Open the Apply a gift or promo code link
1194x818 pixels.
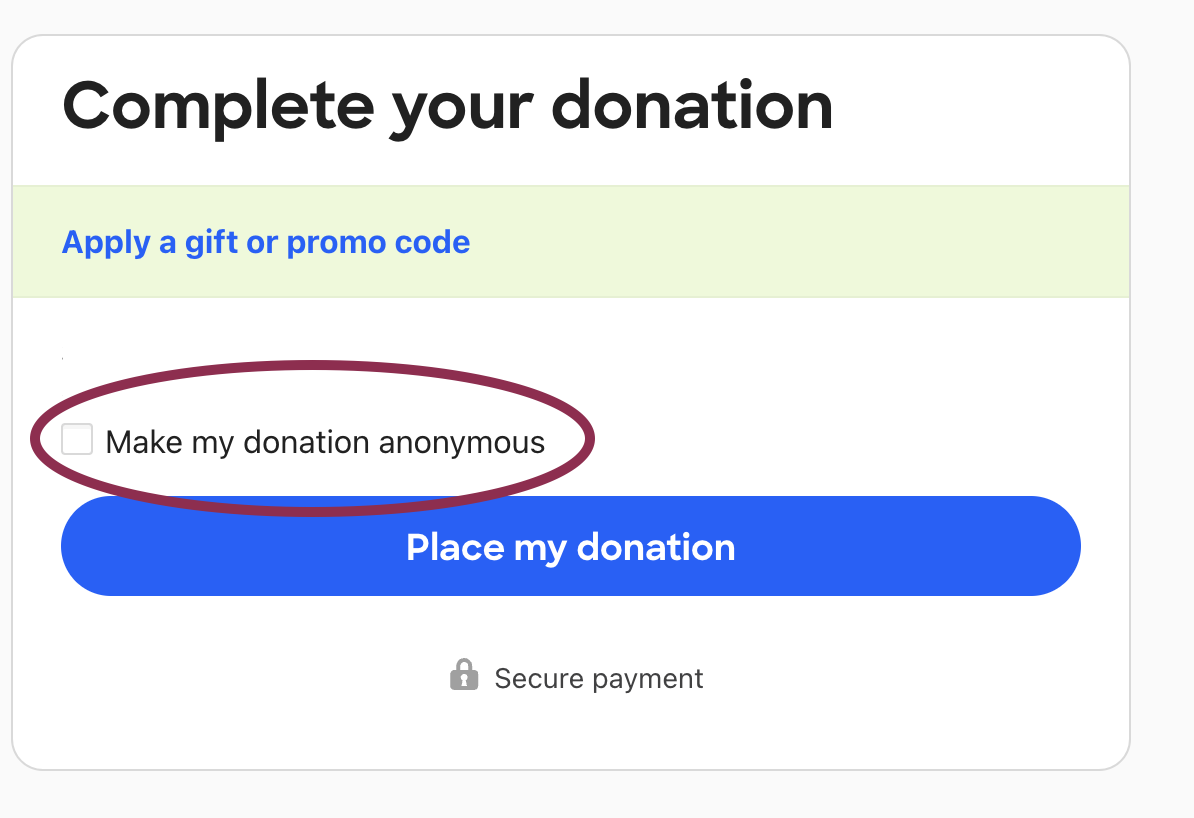pos(266,242)
